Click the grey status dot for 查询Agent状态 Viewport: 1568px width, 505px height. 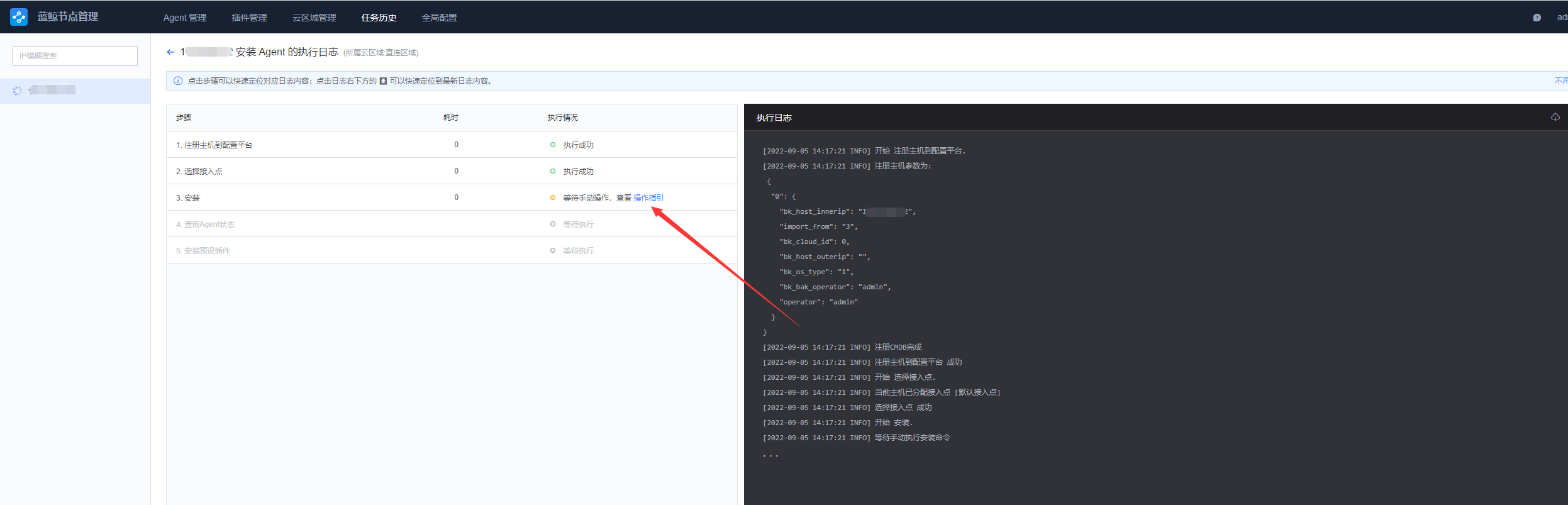(553, 224)
